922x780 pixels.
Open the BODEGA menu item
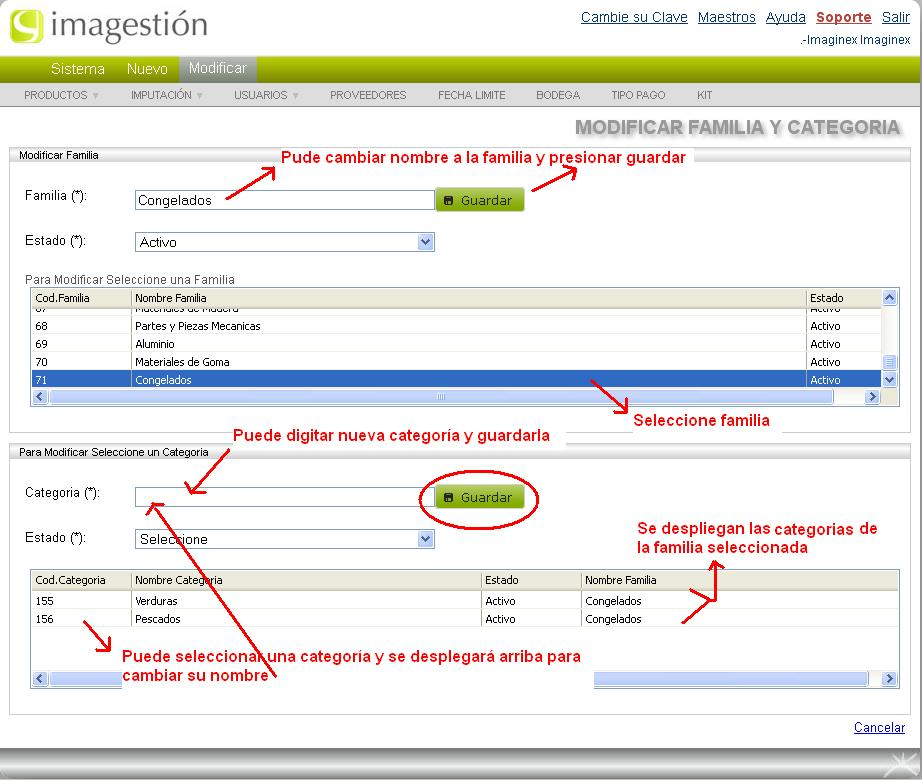coord(558,95)
